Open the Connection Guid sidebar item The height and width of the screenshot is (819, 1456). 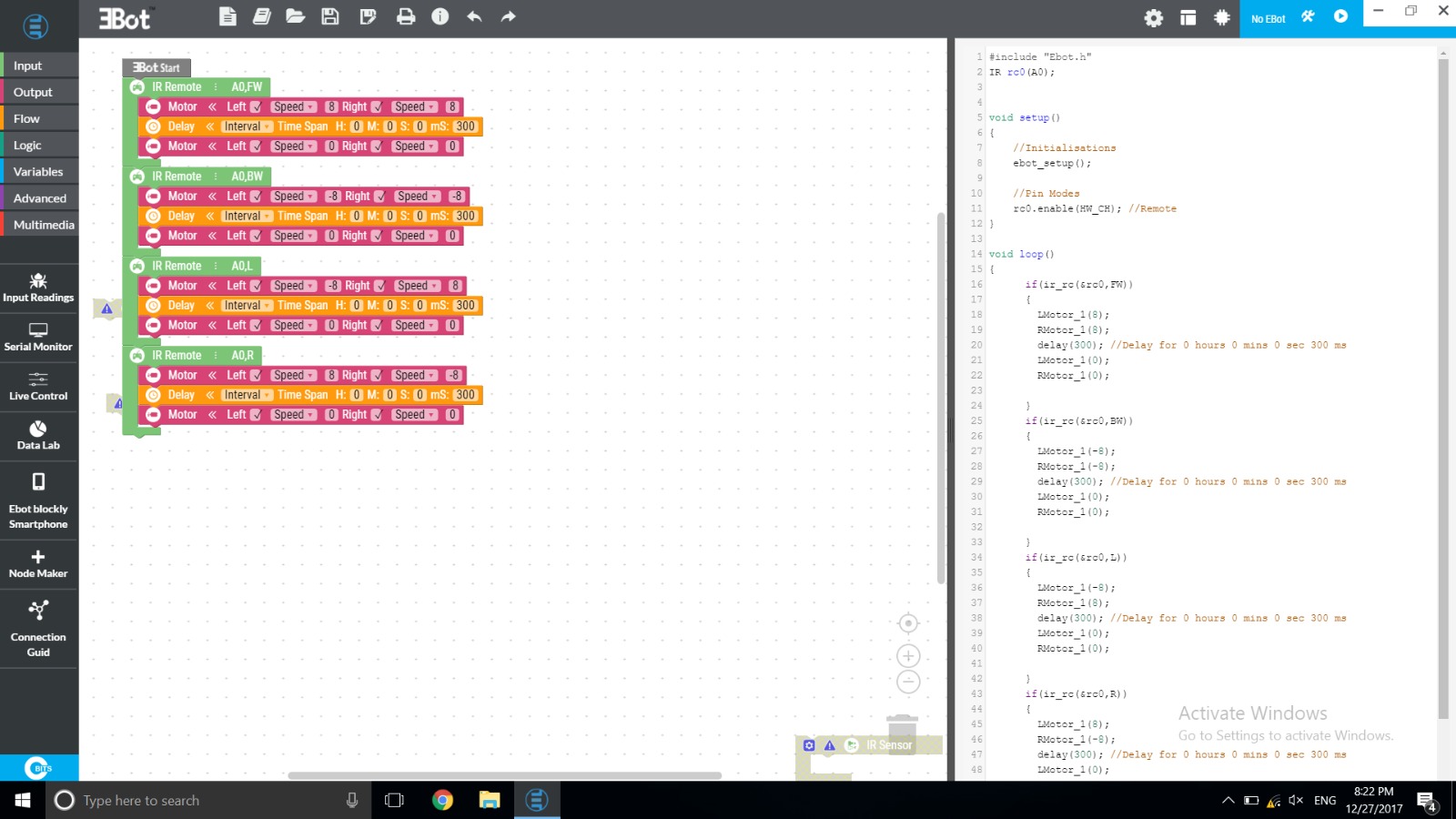coord(38,629)
